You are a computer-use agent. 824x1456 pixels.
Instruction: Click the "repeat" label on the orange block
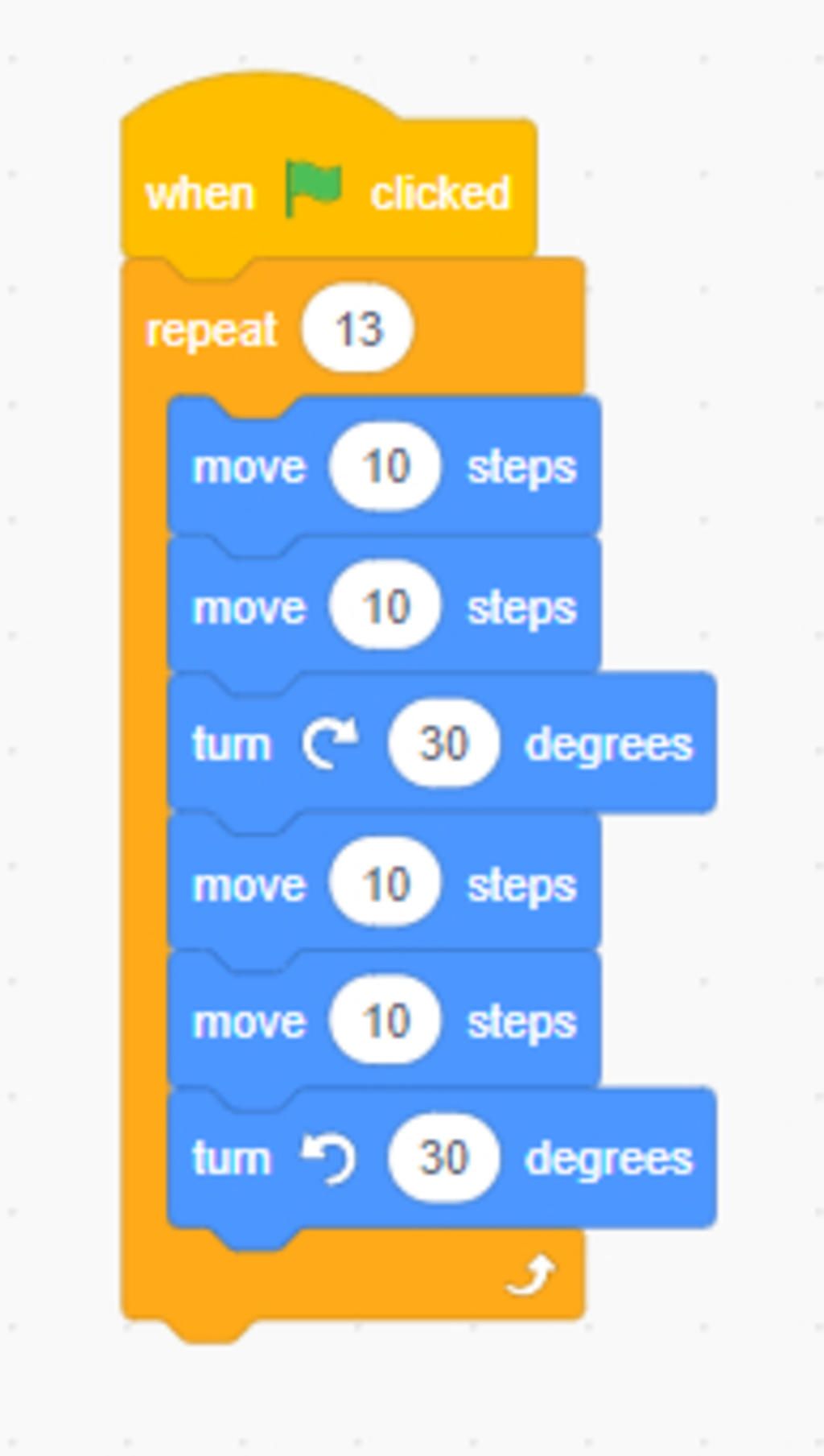tap(211, 331)
